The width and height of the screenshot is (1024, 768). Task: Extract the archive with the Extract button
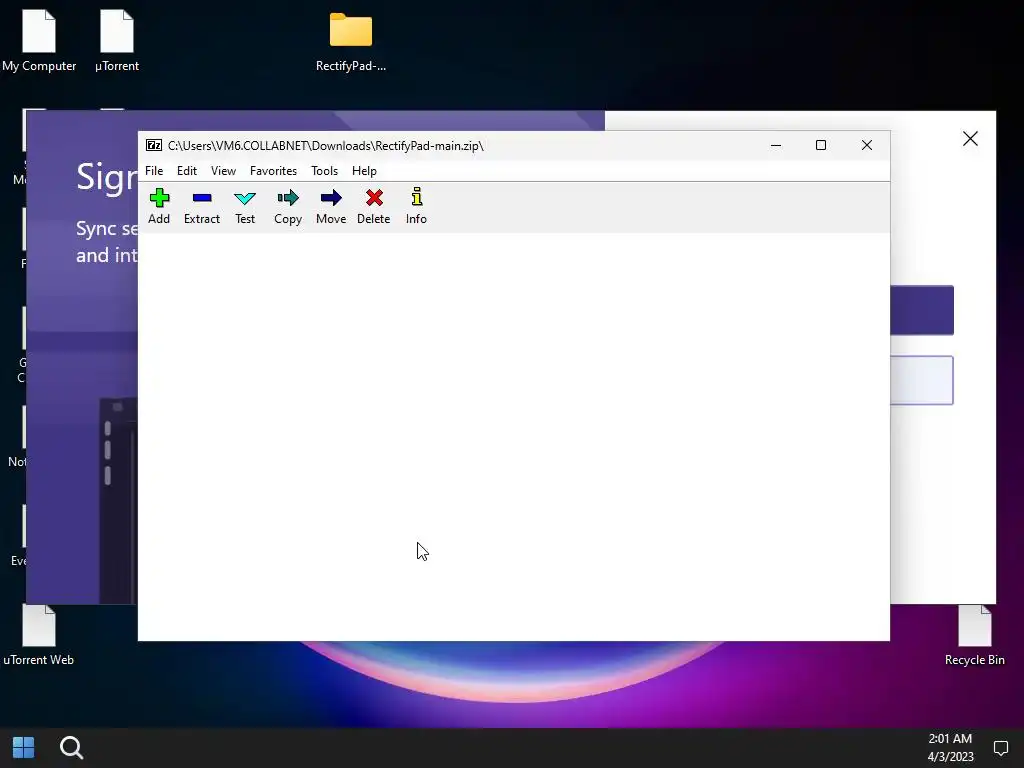pos(202,206)
